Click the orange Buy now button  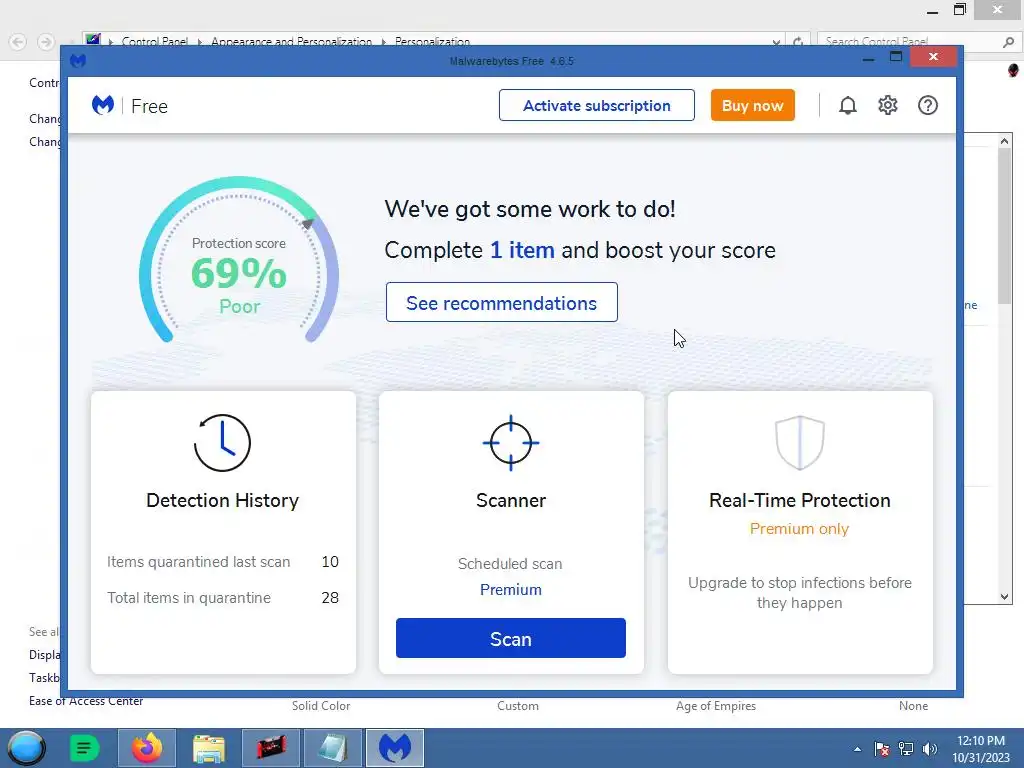coord(752,105)
